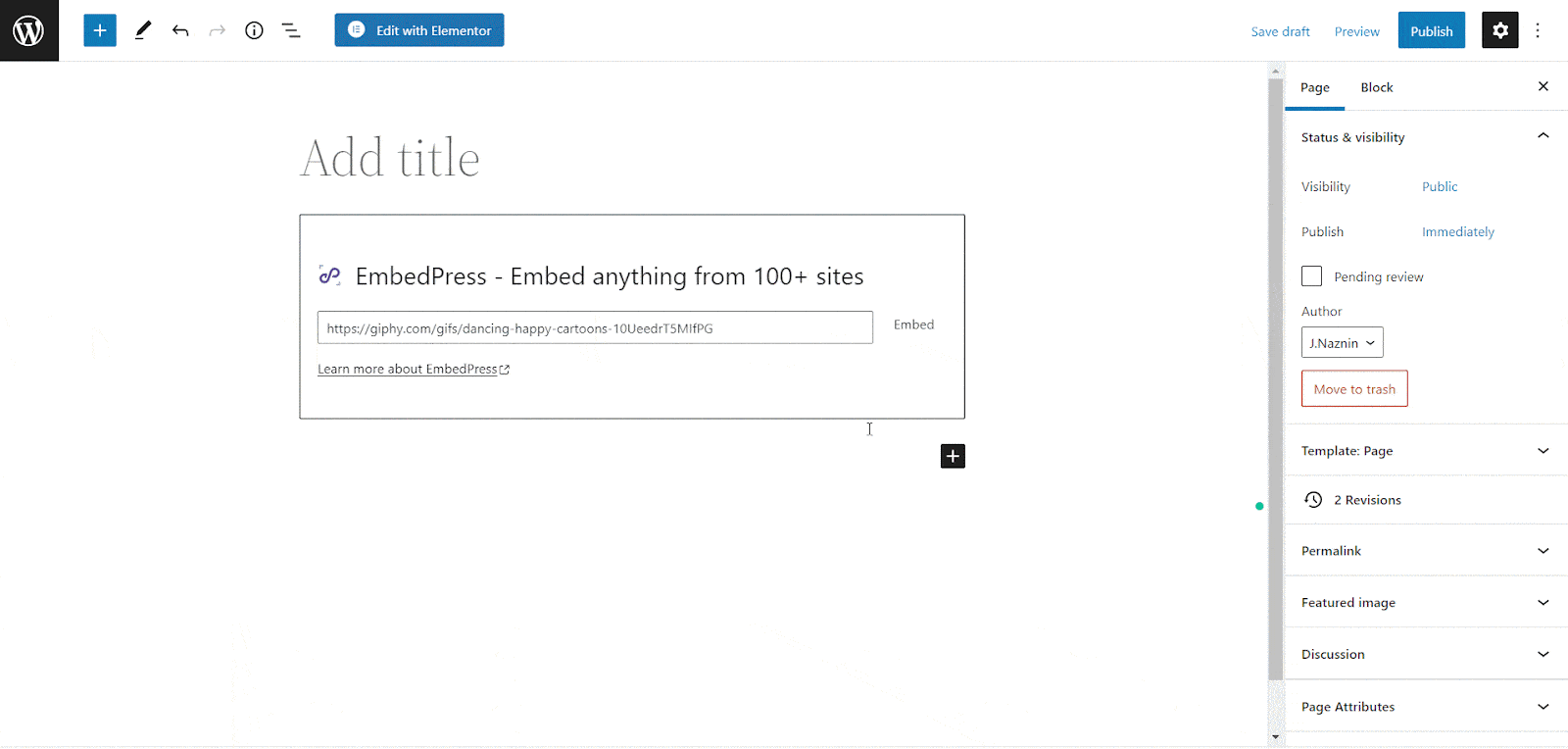The height and width of the screenshot is (749, 1568).
Task: Open the three-dot options menu
Action: pos(1538,30)
